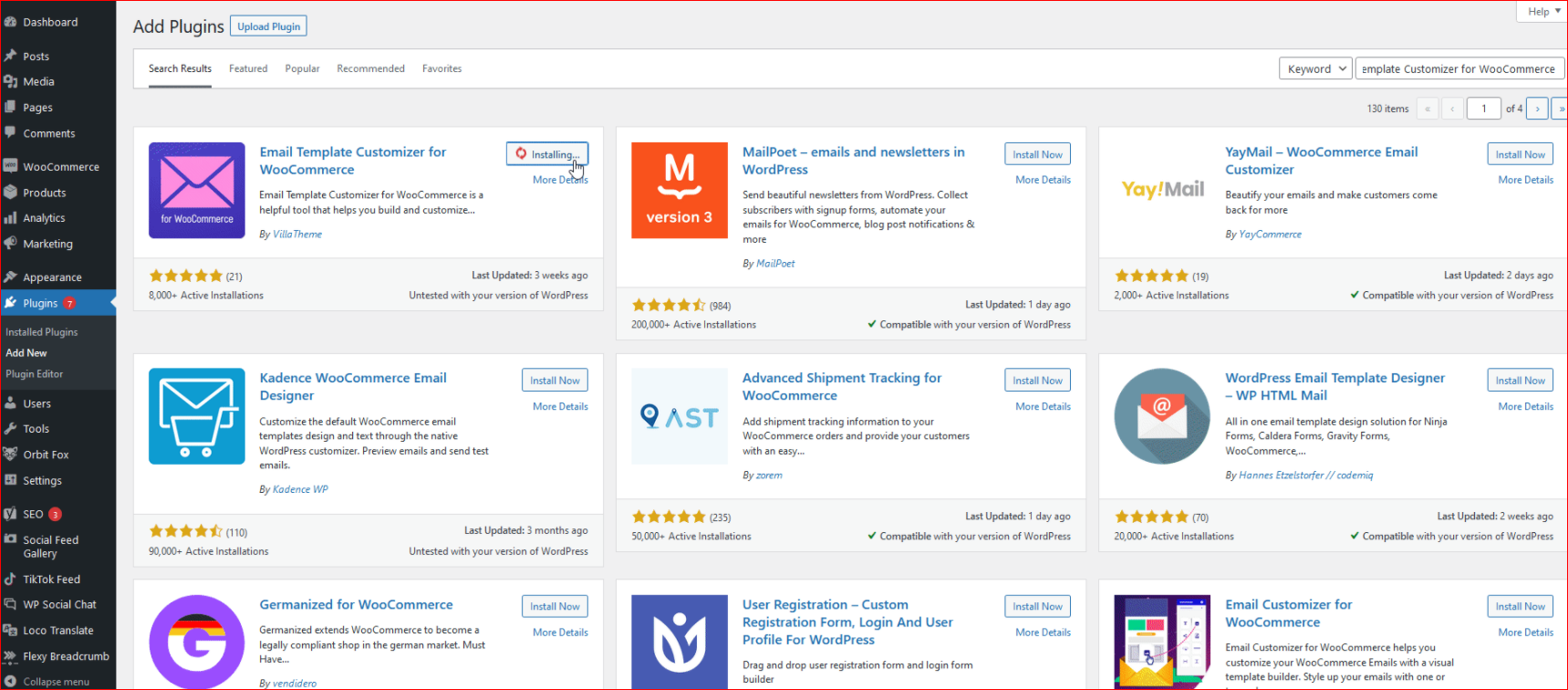This screenshot has height=690, width=1568.
Task: Install WordPress Email Template Designer plugin
Action: [x=1520, y=381]
